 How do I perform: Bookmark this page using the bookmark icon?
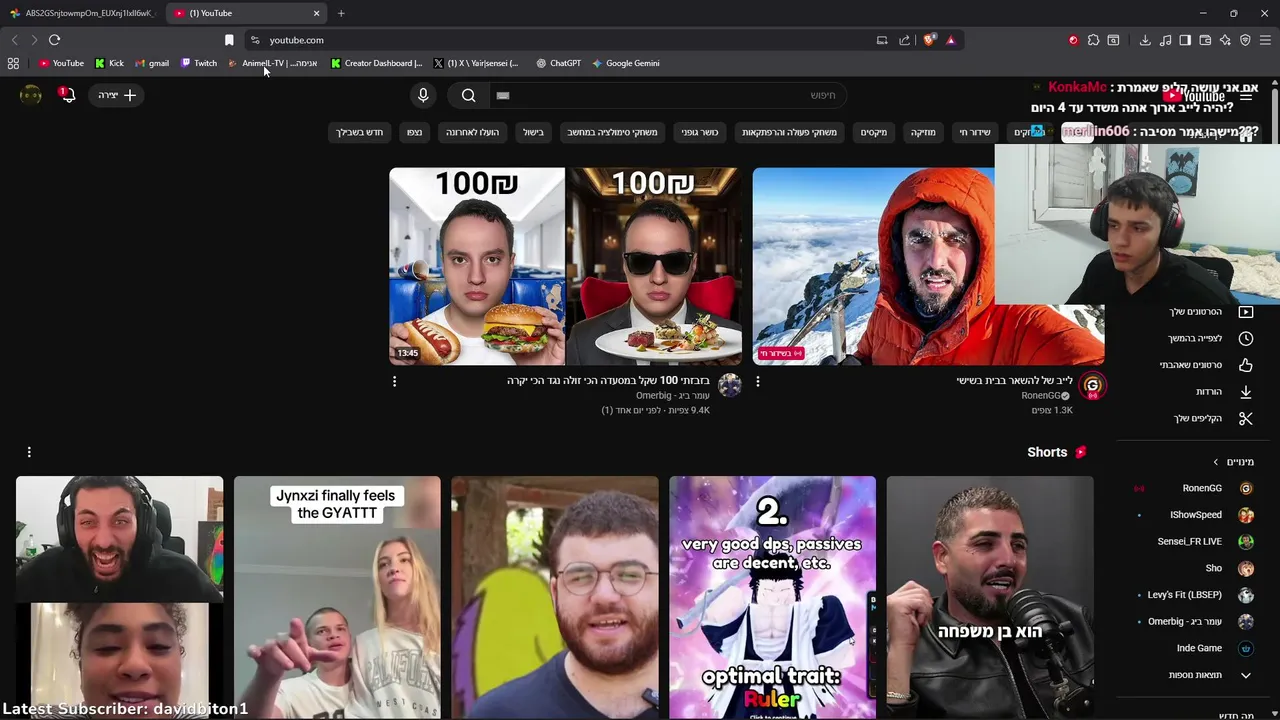coord(229,40)
